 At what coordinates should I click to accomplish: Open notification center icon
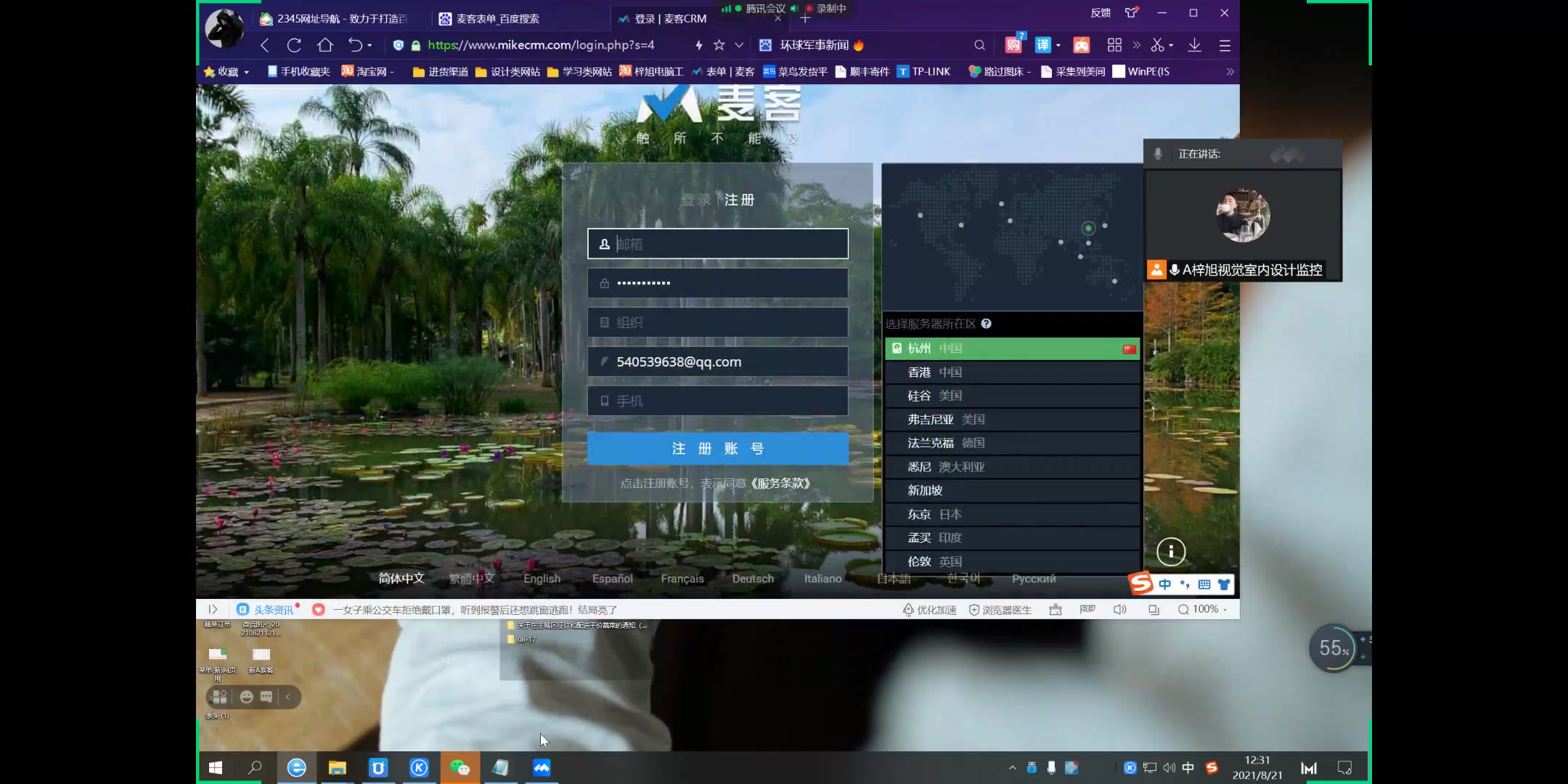coord(1344,767)
